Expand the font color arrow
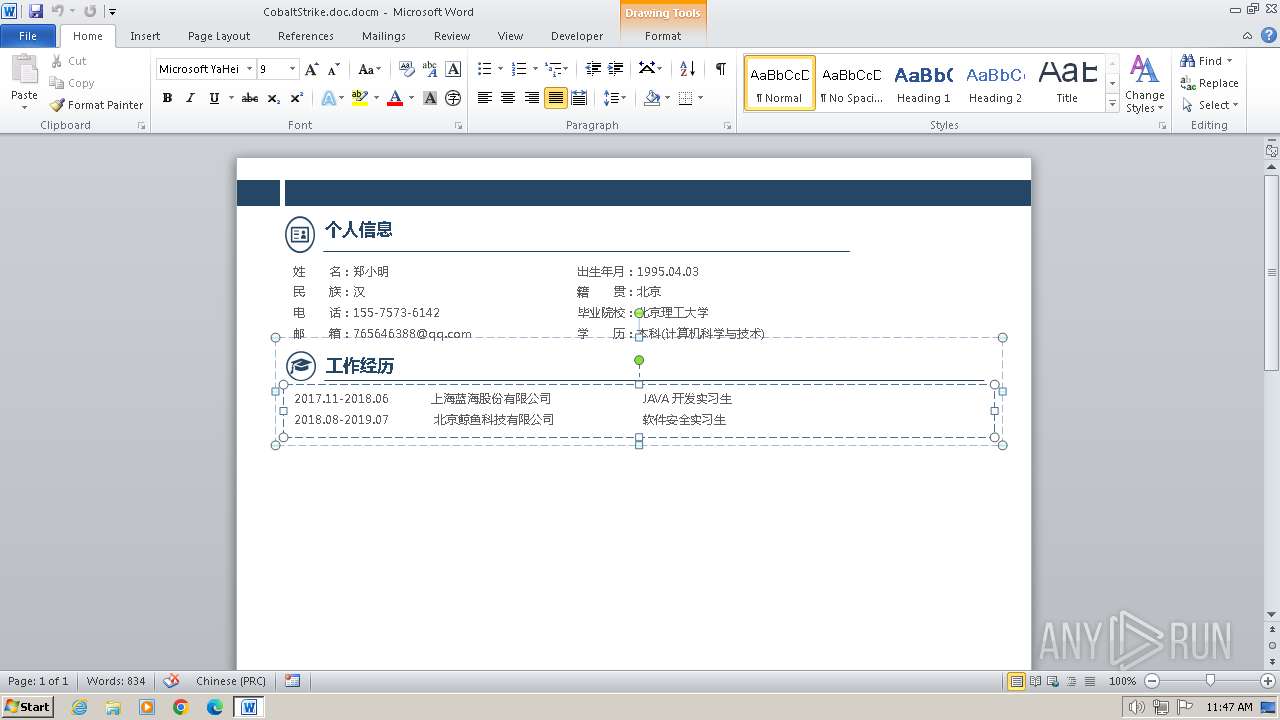The height and width of the screenshot is (720, 1280). (412, 98)
